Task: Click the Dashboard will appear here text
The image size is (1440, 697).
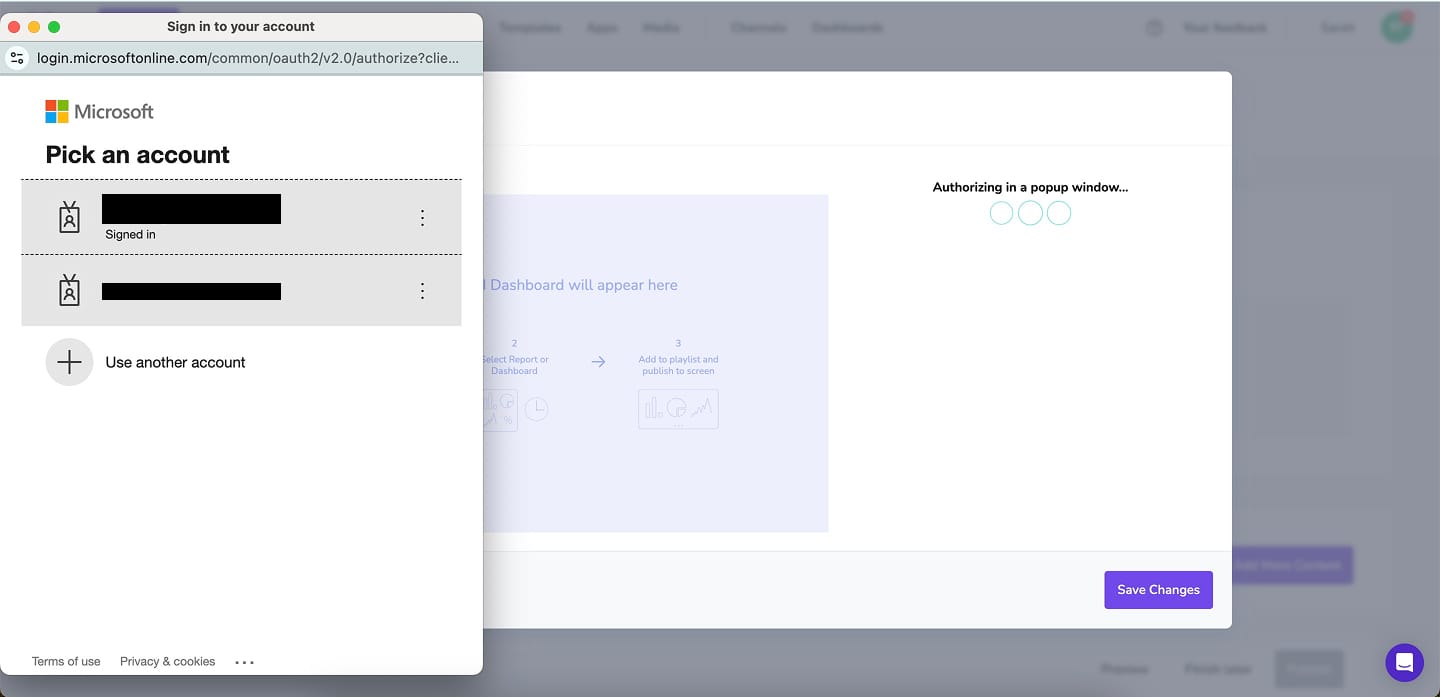Action: coord(583,285)
